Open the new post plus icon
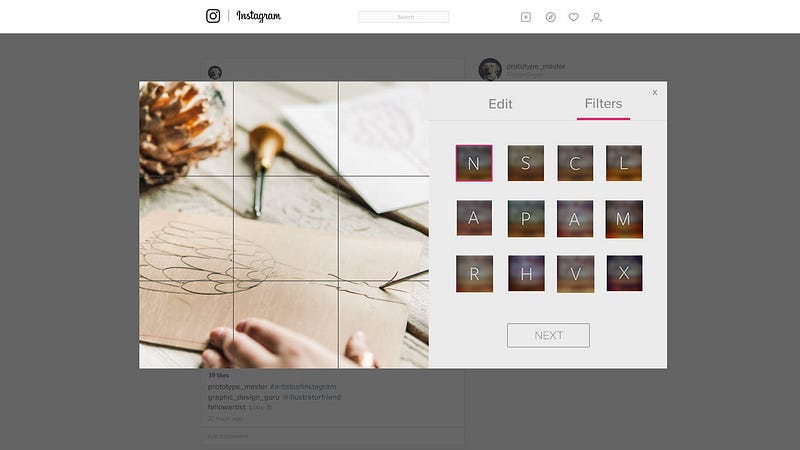Viewport: 800px width, 450px height. 526,17
